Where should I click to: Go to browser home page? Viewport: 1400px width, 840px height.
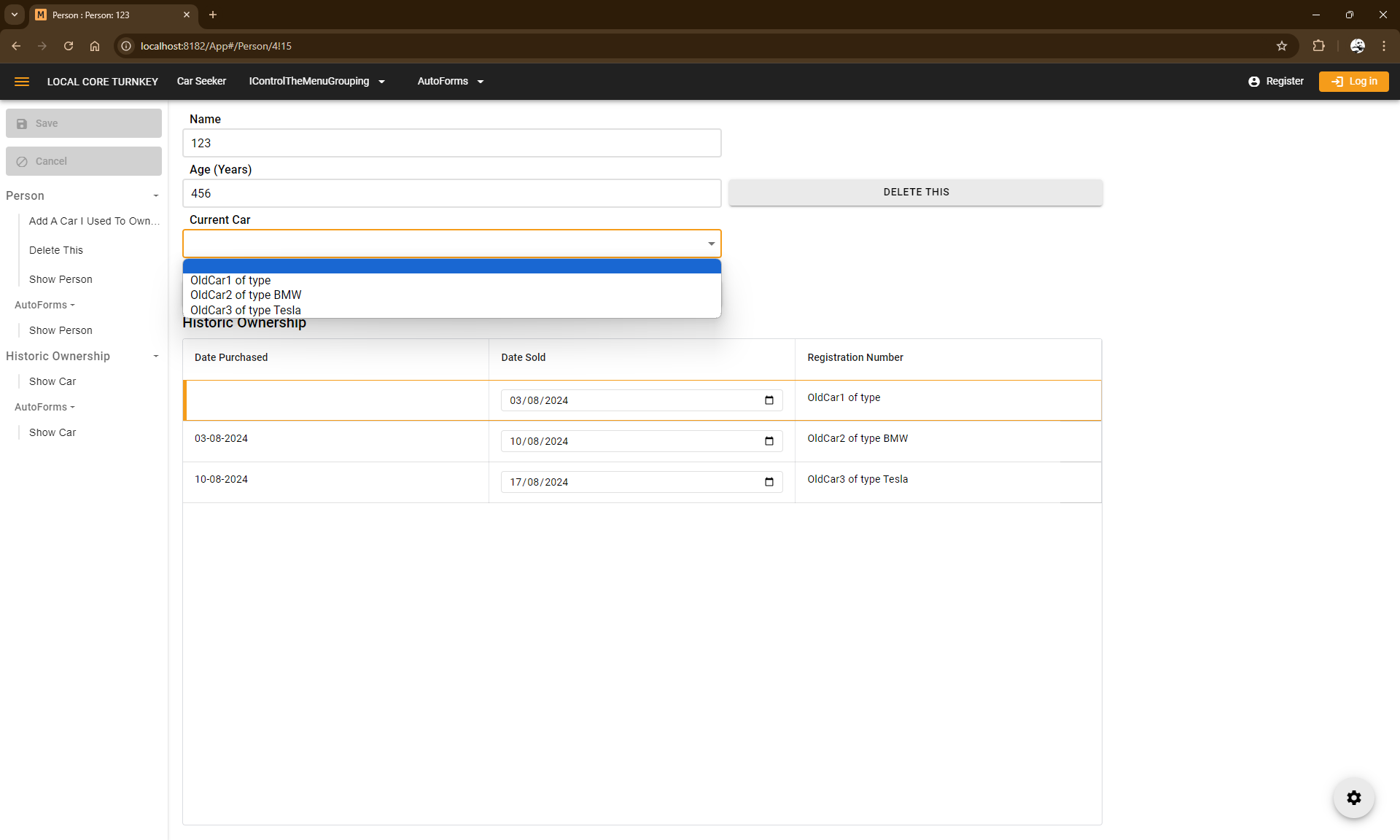tap(95, 46)
